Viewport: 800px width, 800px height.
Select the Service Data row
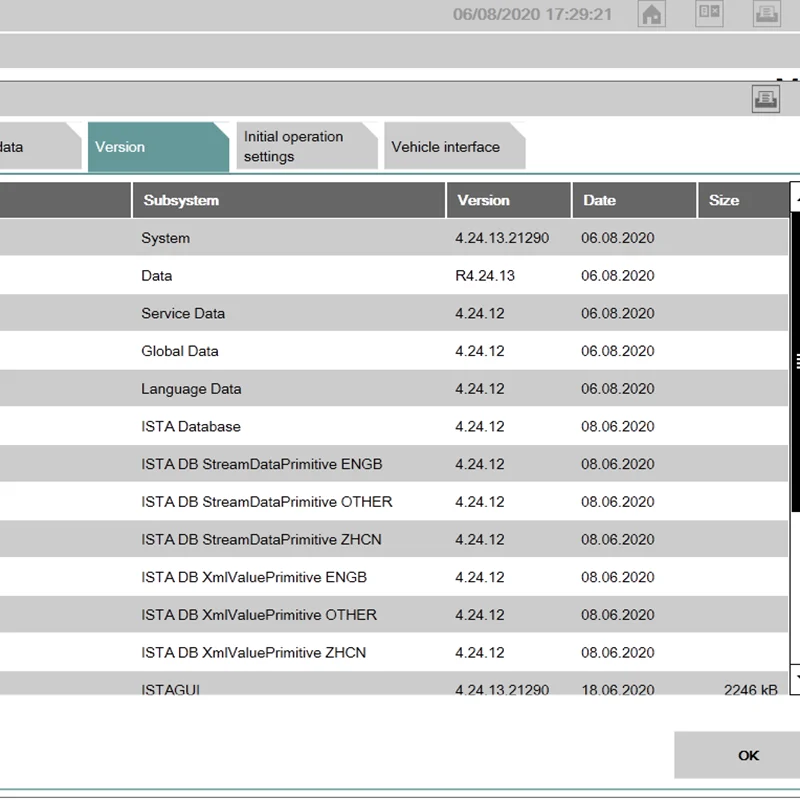[394, 313]
